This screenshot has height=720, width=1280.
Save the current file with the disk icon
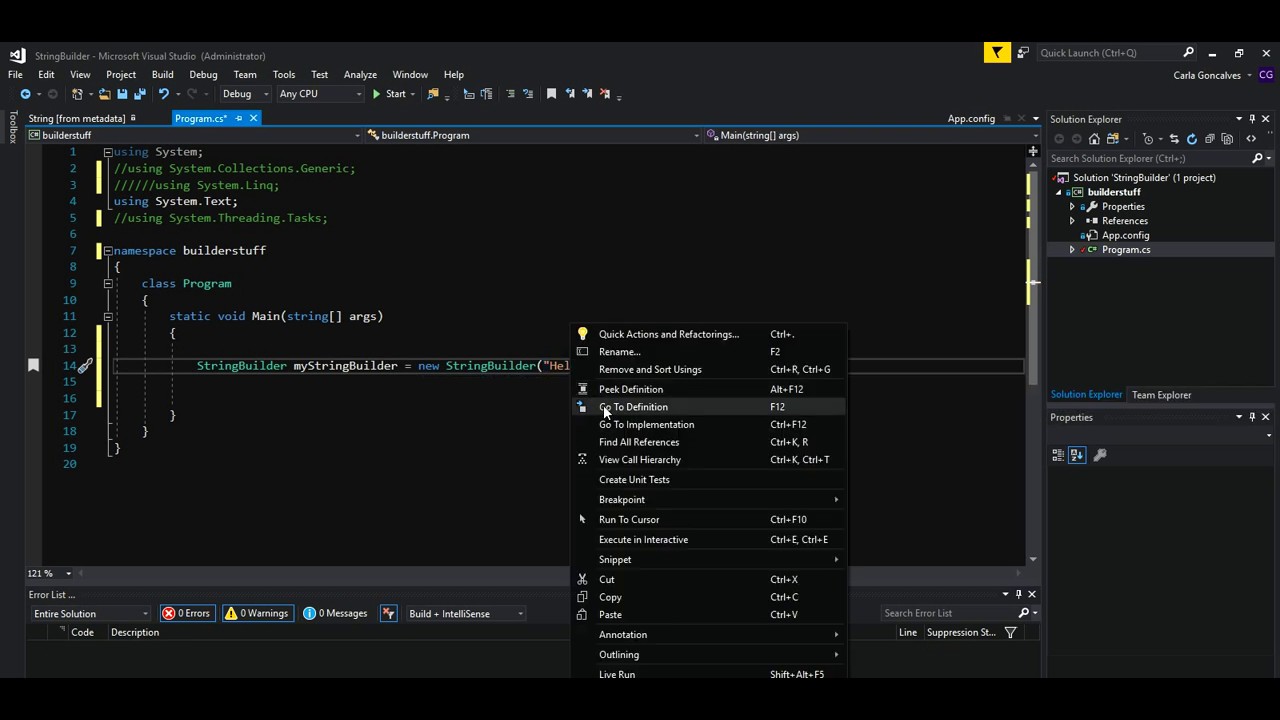pyautogui.click(x=122, y=94)
